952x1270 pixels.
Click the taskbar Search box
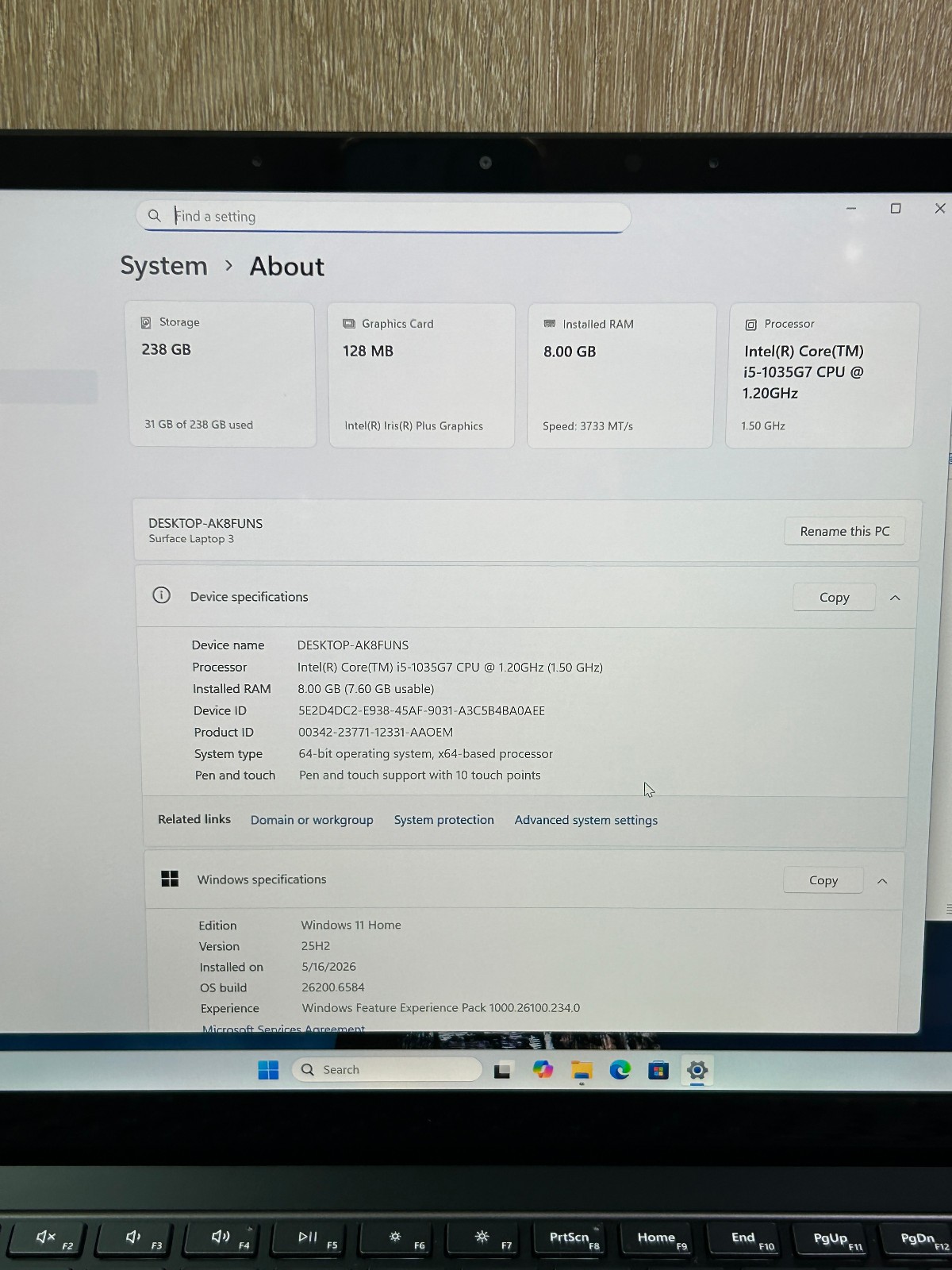(387, 1070)
